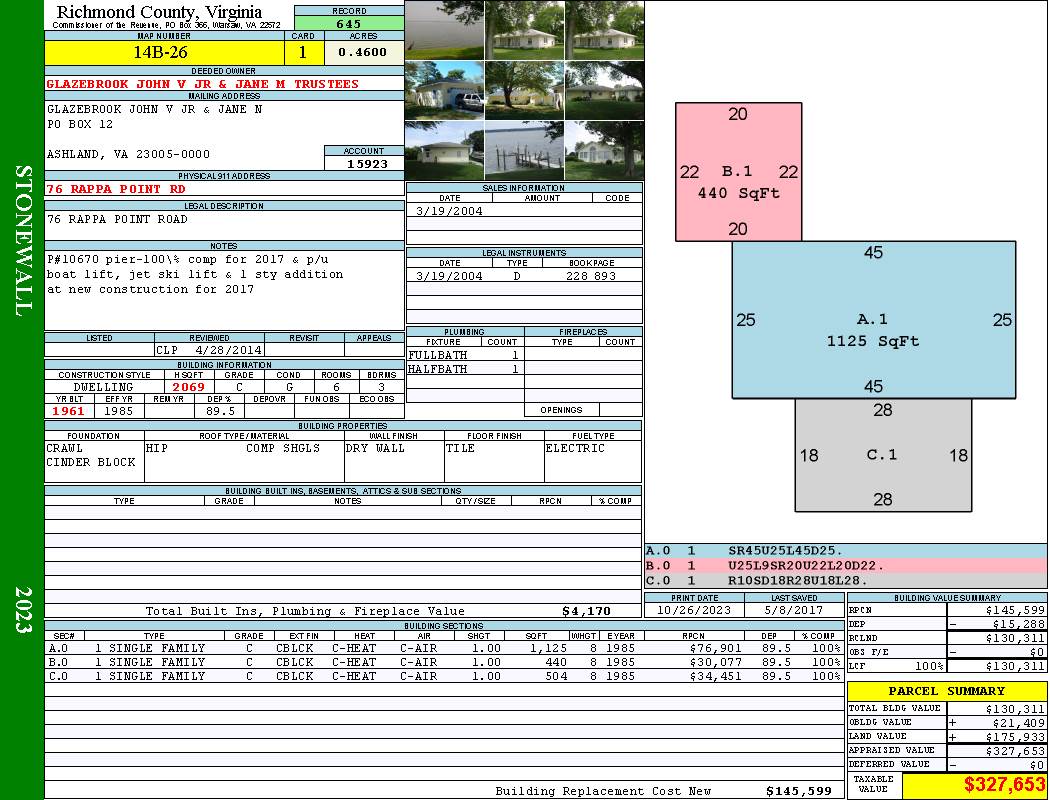Click SQFT value 504 in section C.0 row
1050x800 pixels.
point(556,676)
